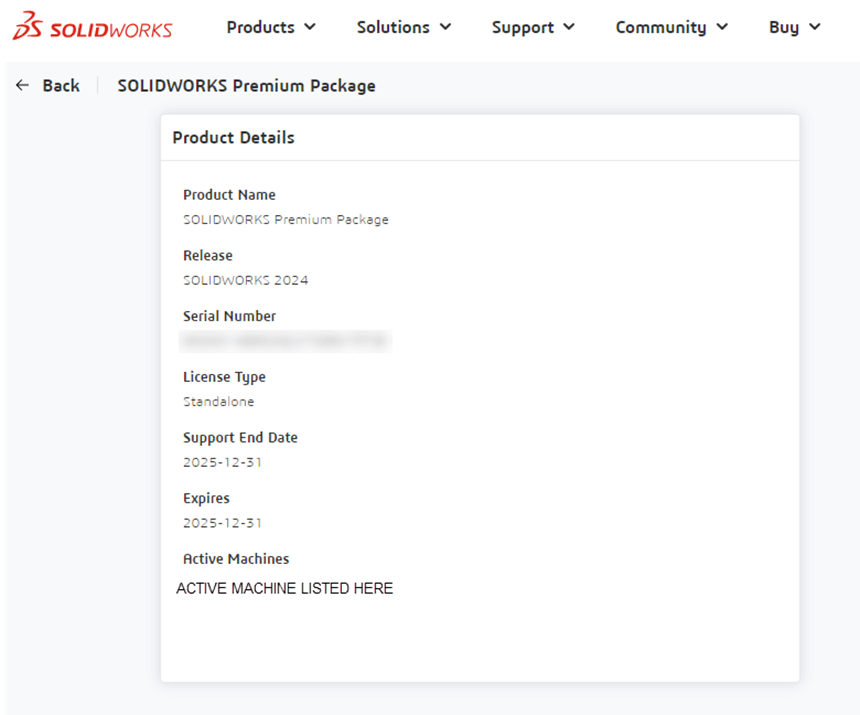The image size is (860, 715).
Task: Expand the chevron next to Buy
Action: (814, 27)
